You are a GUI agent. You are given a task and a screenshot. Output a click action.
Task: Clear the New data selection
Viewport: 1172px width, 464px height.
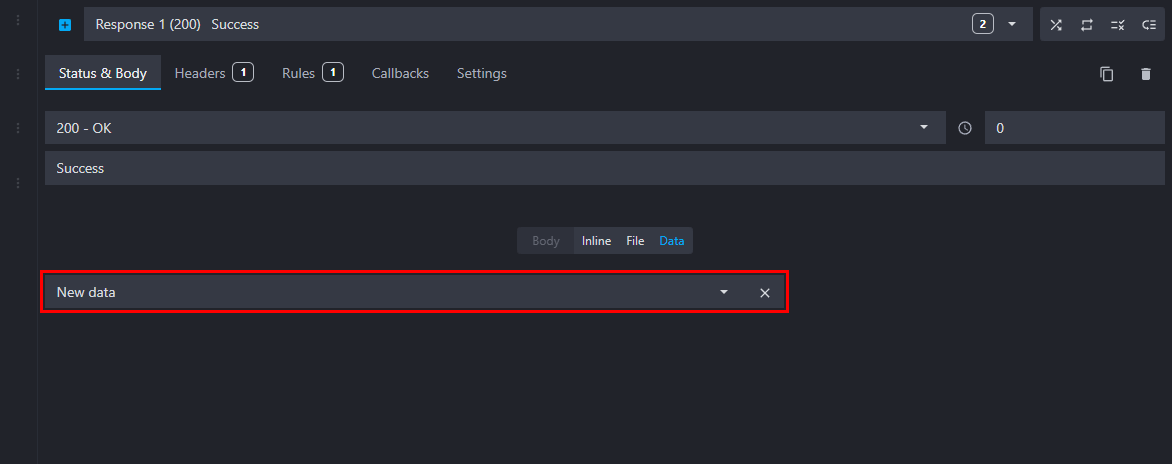pos(764,293)
